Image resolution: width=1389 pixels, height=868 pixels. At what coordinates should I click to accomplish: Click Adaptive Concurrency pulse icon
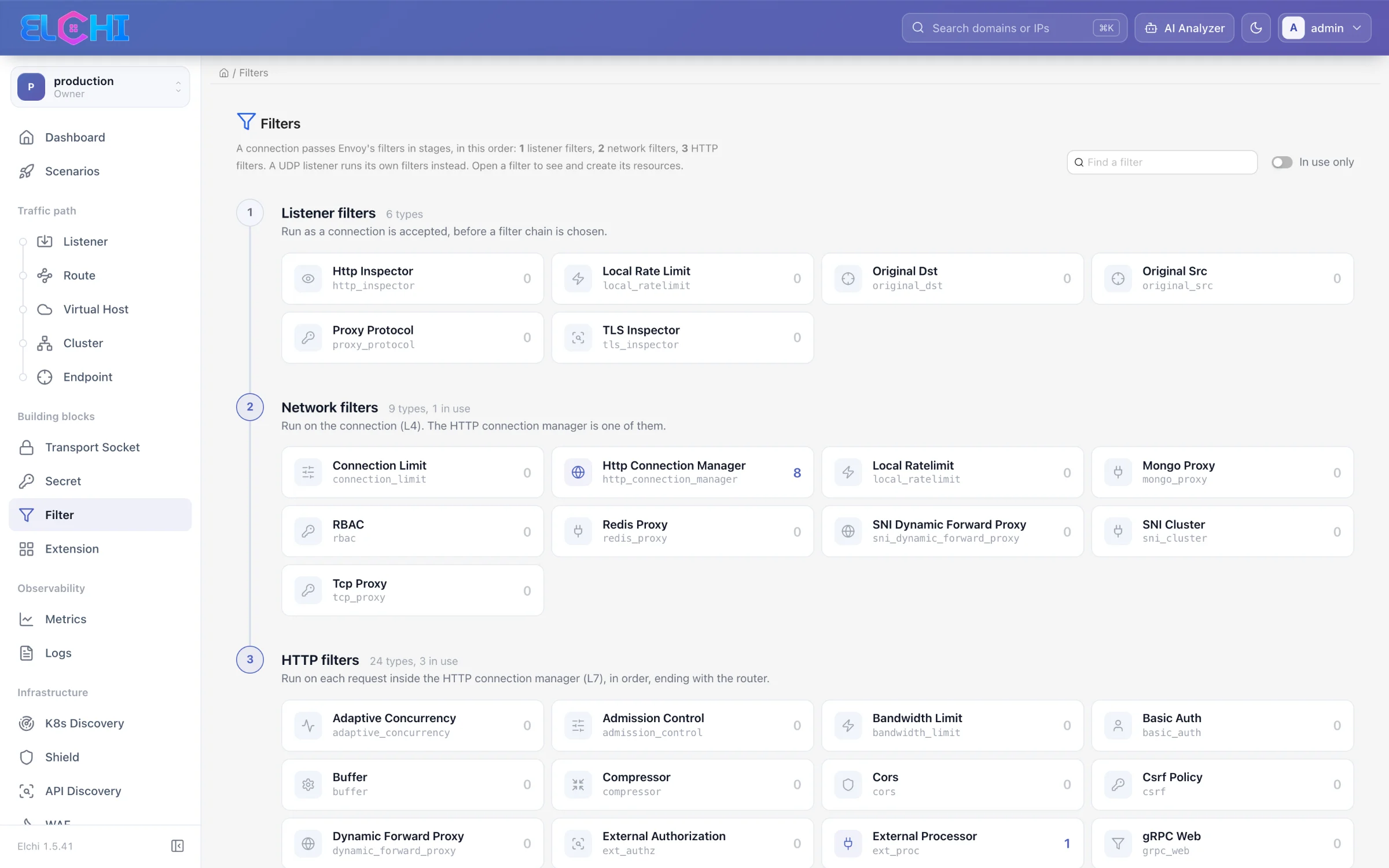[x=308, y=725]
